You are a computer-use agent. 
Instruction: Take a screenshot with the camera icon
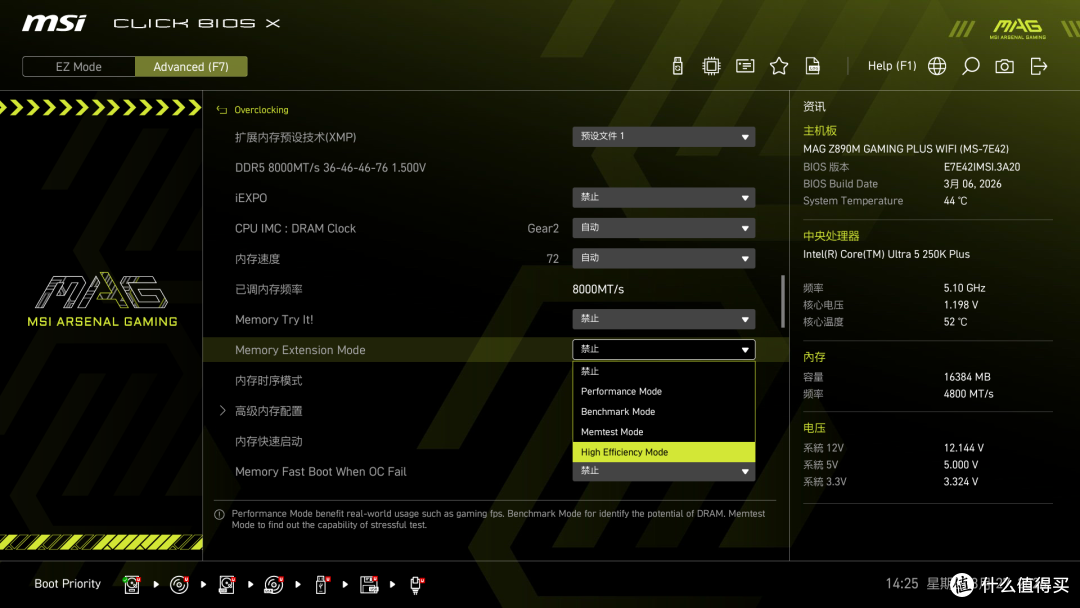tap(1004, 66)
